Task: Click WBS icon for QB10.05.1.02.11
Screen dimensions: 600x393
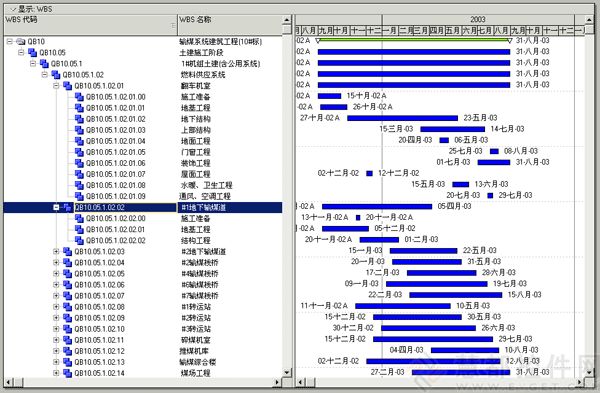Action: point(67,340)
